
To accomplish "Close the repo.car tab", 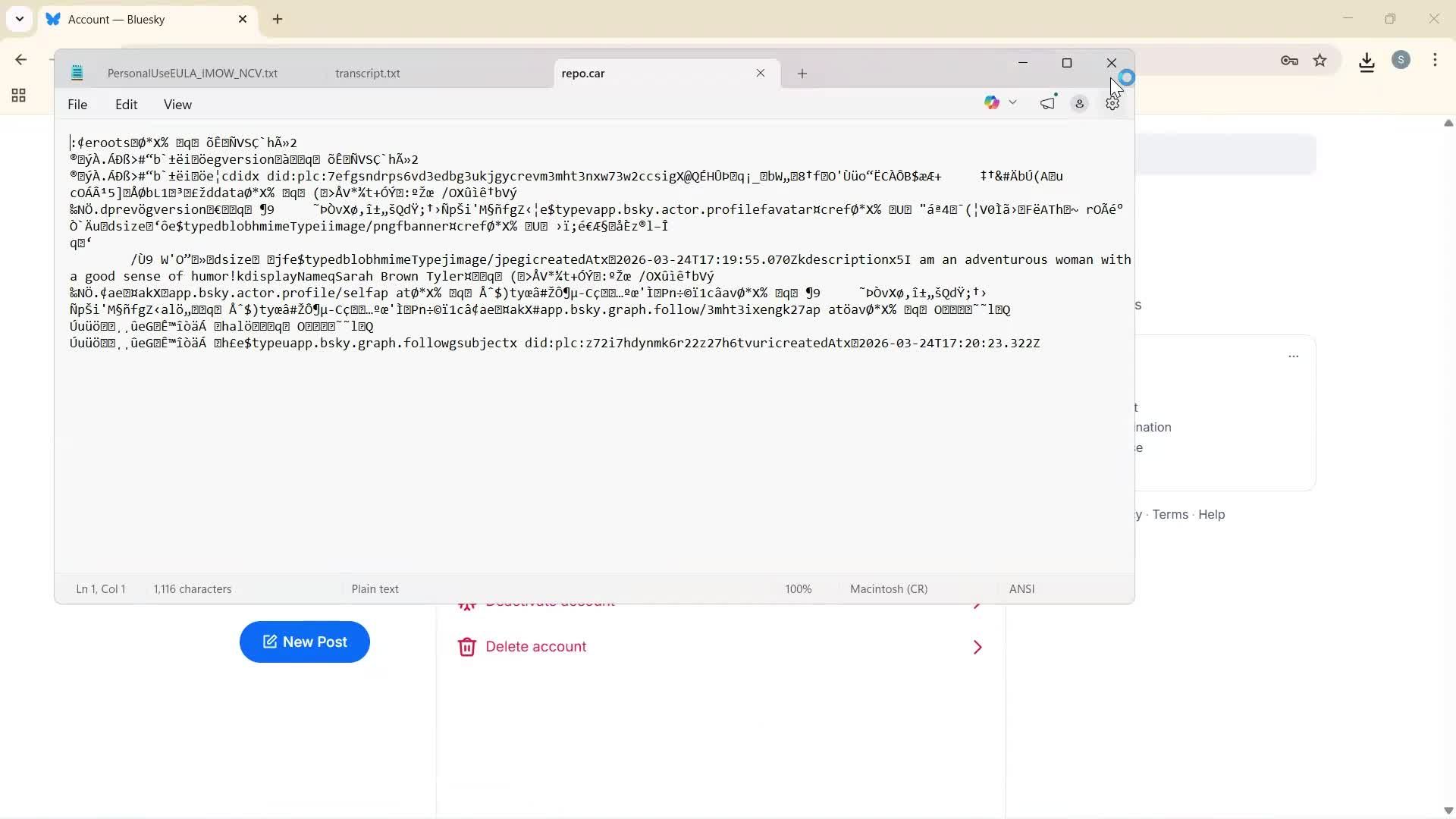I will click(760, 74).
